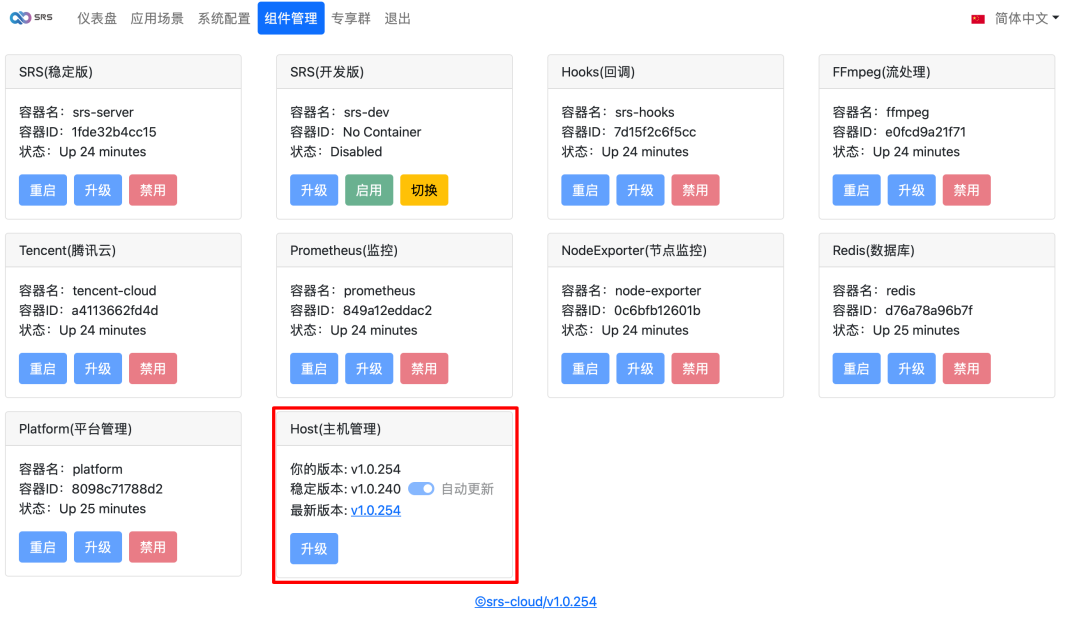This screenshot has width=1080, height=621.
Task: Restart the node-exporter container
Action: 585,368
